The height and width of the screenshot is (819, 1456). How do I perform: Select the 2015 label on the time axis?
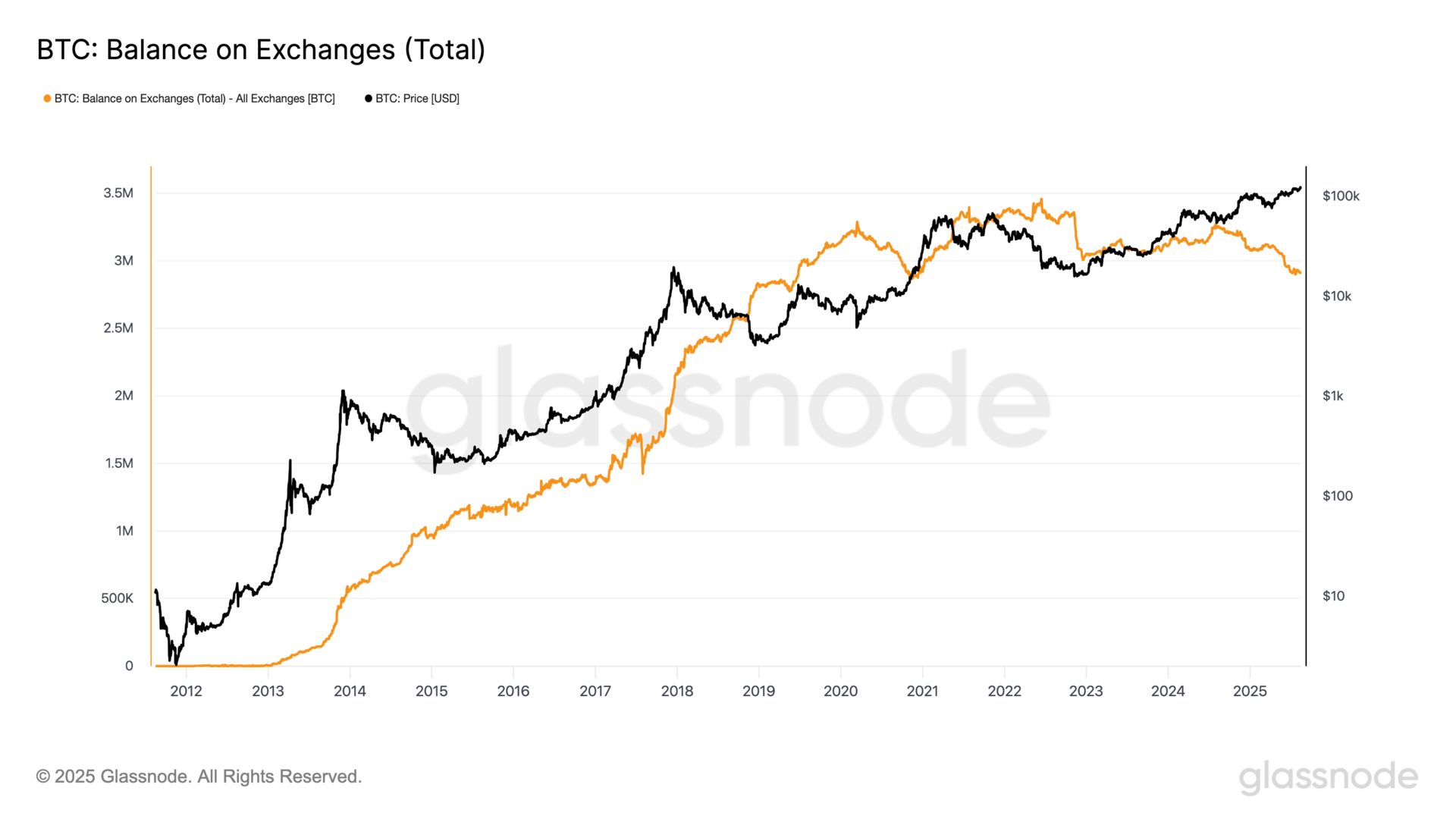point(431,691)
